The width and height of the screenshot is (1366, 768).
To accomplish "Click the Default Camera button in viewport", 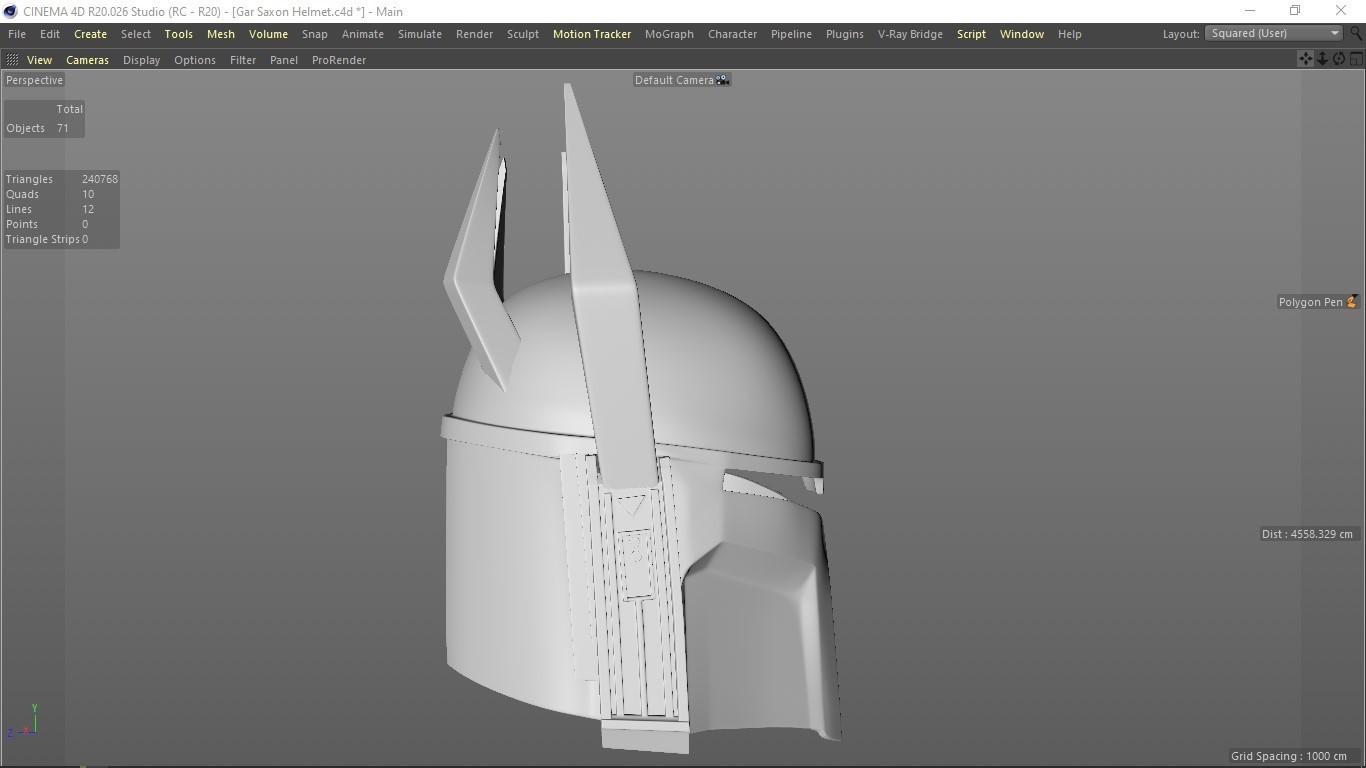I will click(x=675, y=79).
